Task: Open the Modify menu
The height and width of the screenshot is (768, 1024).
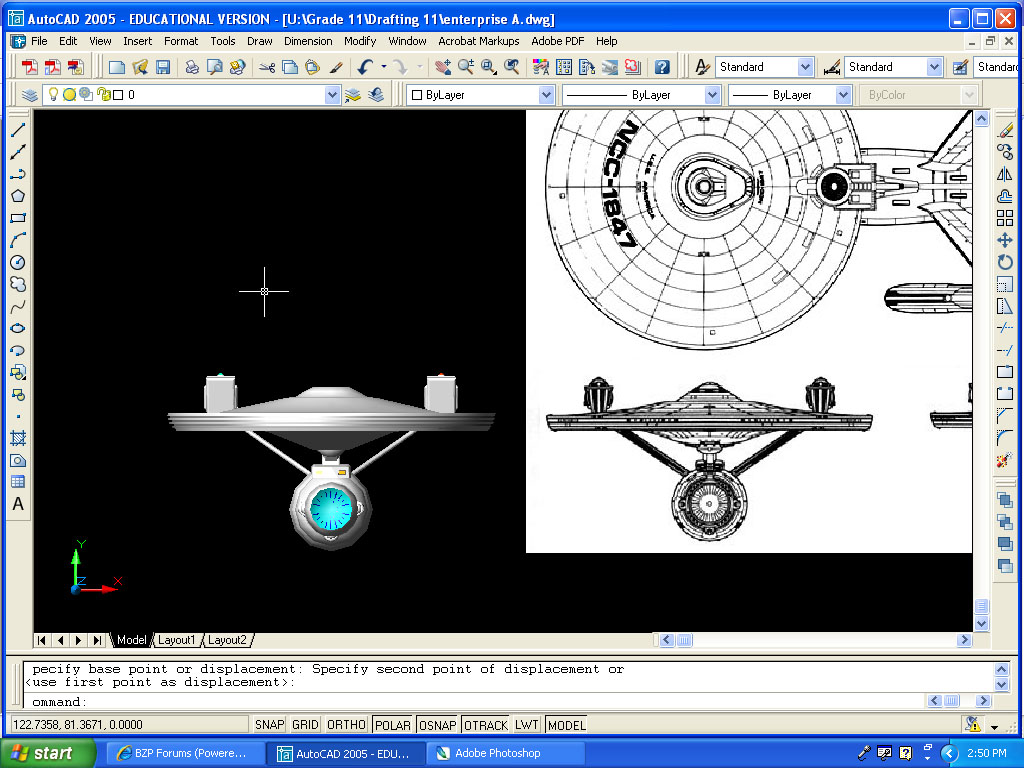Action: click(x=360, y=41)
